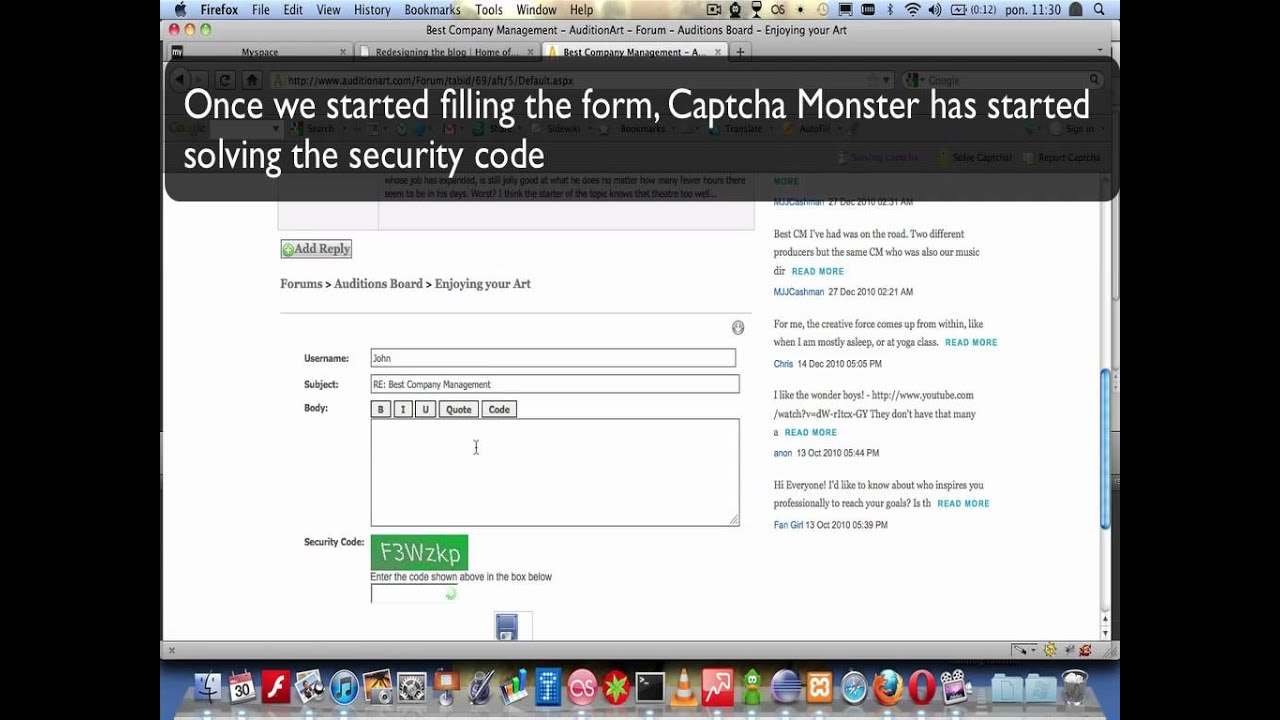Viewport: 1280px width, 720px height.
Task: Click inside the Body text area
Action: coord(555,472)
